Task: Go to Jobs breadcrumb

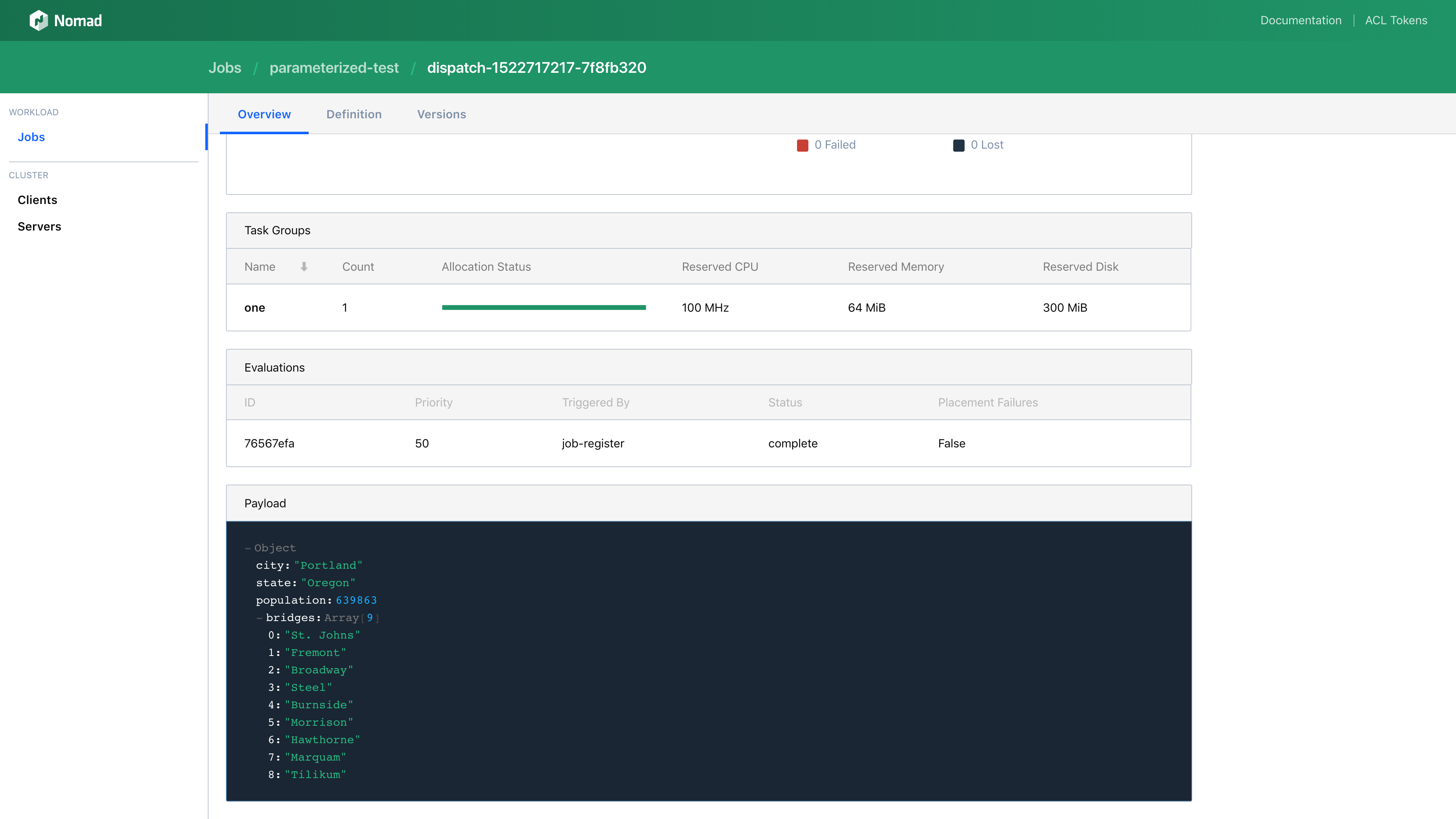Action: [x=225, y=68]
